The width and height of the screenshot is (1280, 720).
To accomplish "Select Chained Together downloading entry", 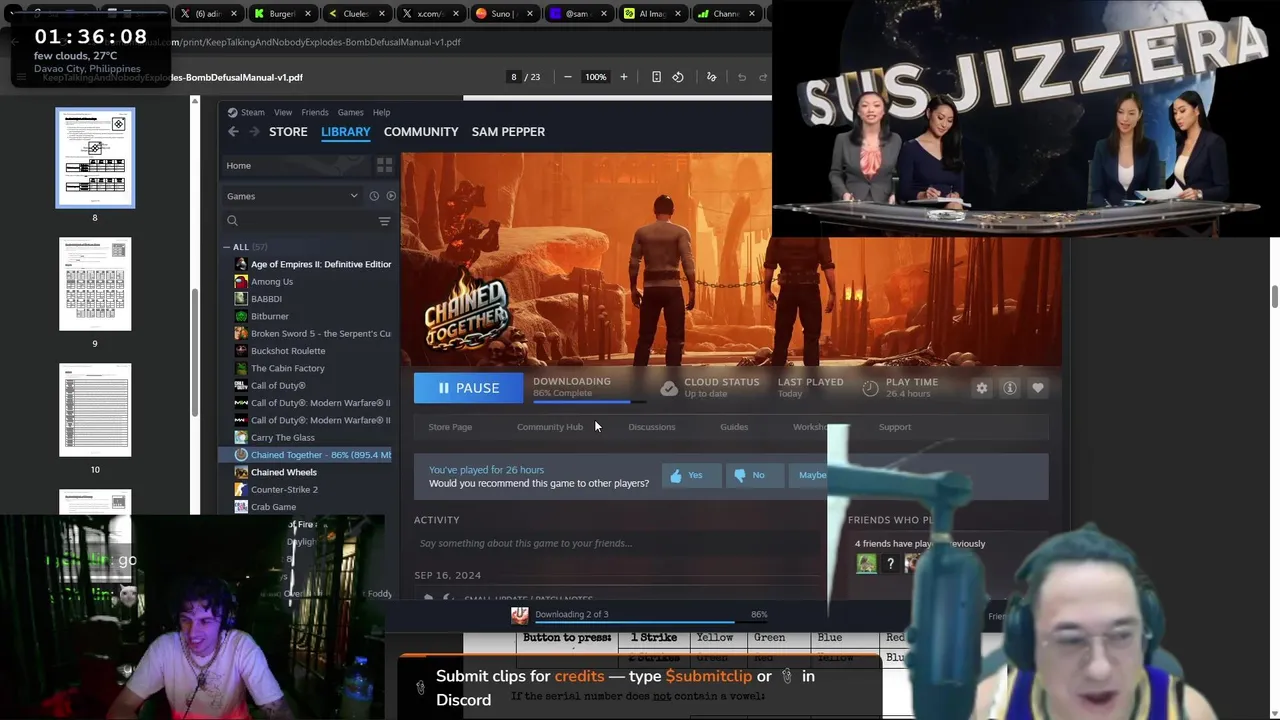I will 306,455.
